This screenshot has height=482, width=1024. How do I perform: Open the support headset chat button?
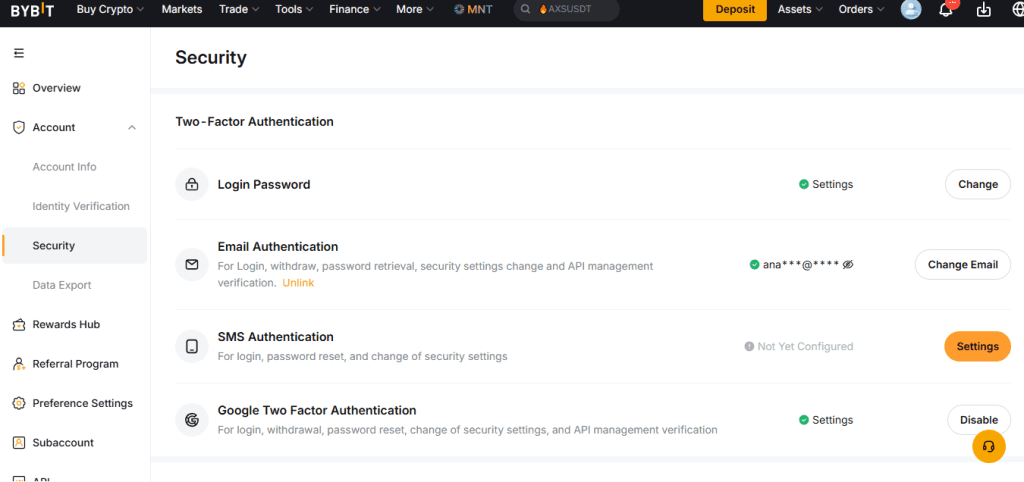click(x=989, y=446)
